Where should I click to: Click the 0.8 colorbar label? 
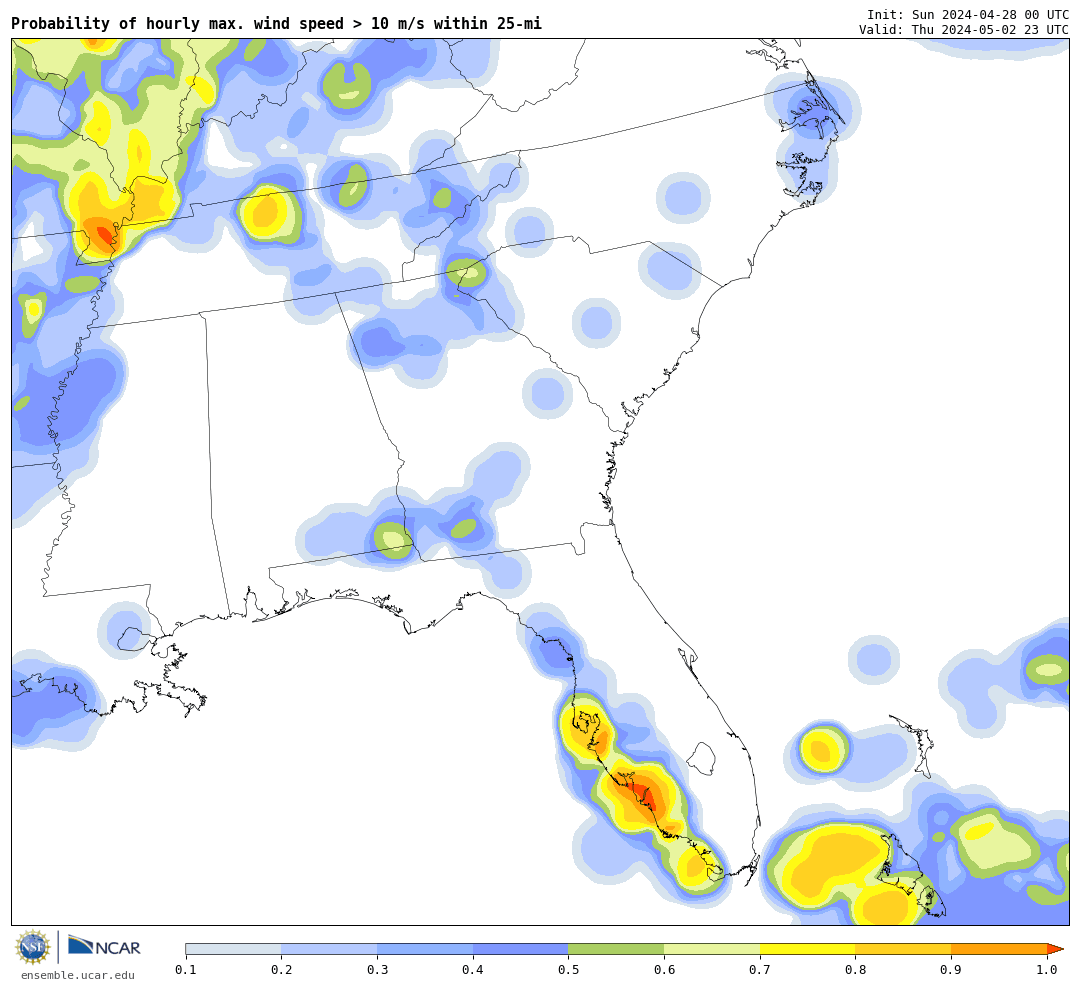855,970
